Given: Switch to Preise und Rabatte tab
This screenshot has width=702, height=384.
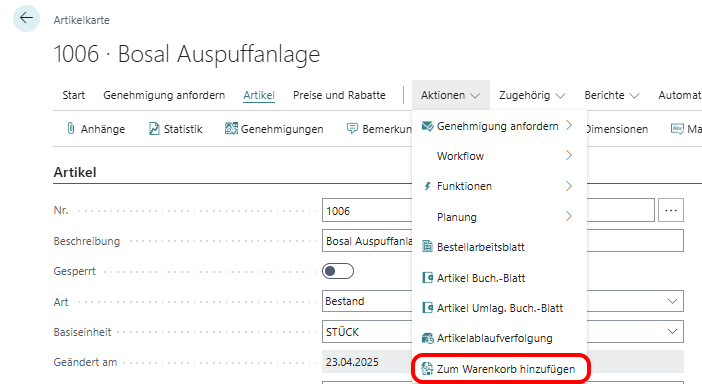Looking at the screenshot, I should coord(339,95).
